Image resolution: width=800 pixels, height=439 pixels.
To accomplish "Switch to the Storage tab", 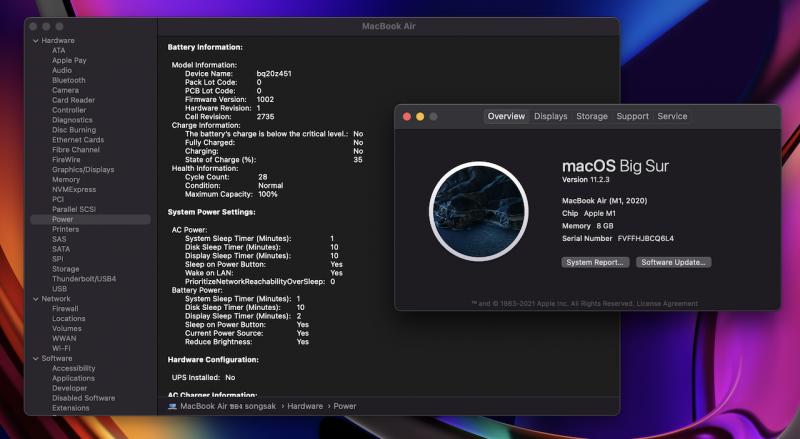I will 592,116.
